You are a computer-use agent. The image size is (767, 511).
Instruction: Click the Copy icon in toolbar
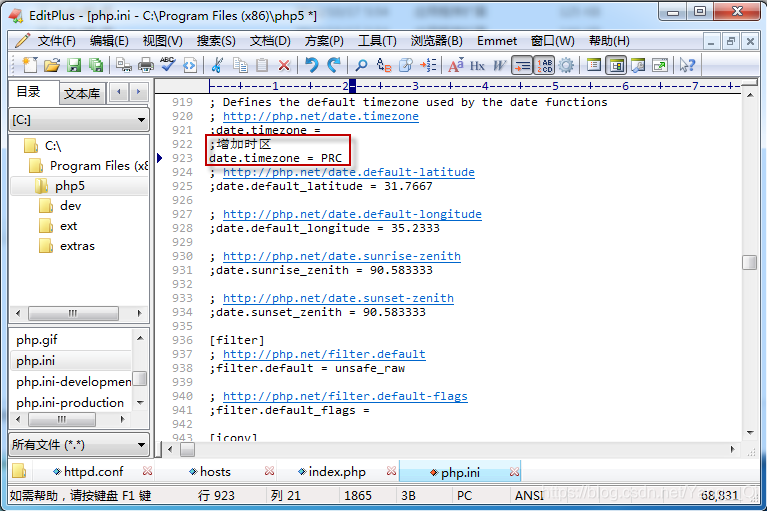pyautogui.click(x=240, y=65)
